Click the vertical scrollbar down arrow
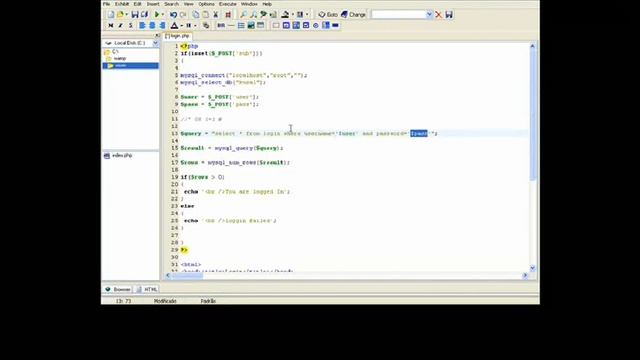640x360 pixels. coord(532,268)
